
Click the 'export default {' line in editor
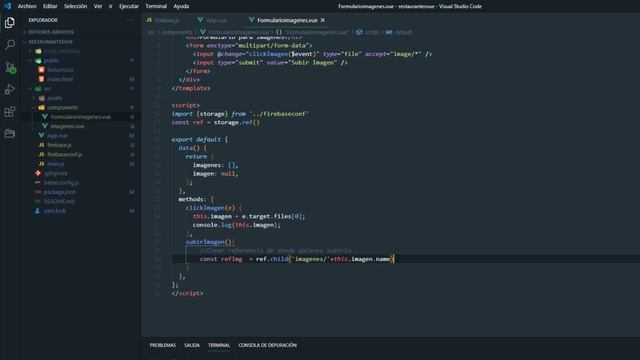click(x=200, y=139)
